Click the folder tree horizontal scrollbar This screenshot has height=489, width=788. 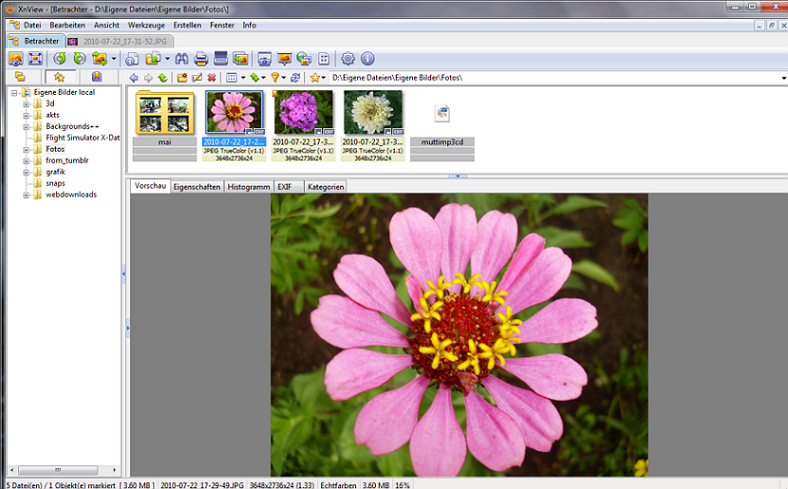coord(60,469)
